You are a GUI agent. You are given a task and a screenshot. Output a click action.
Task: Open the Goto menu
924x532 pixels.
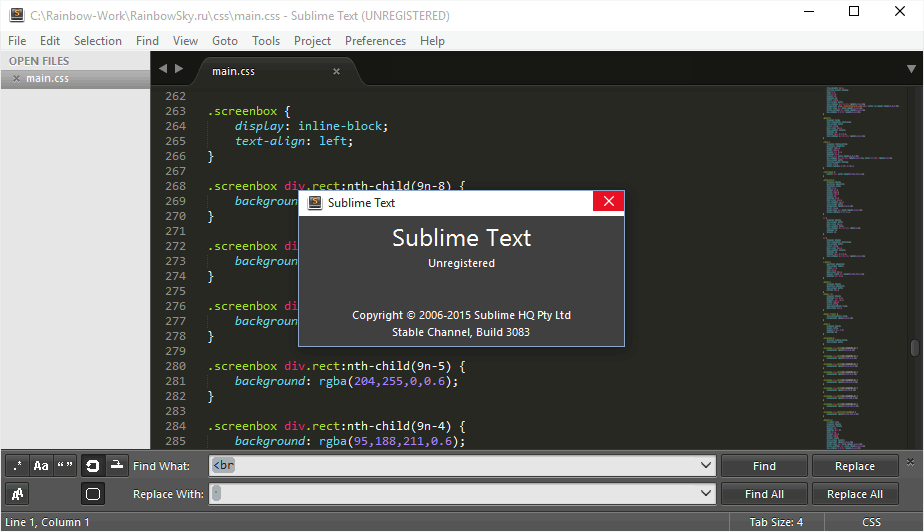point(225,41)
